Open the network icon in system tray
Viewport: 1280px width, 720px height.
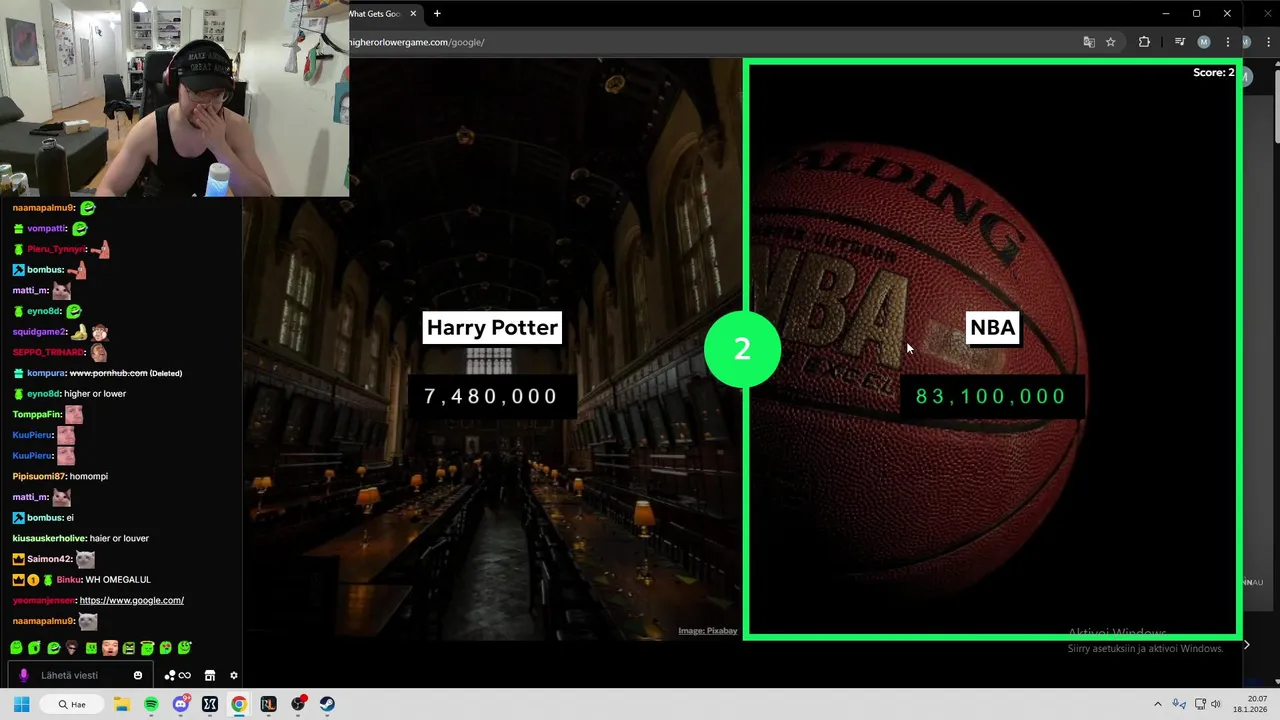(x=1200, y=704)
